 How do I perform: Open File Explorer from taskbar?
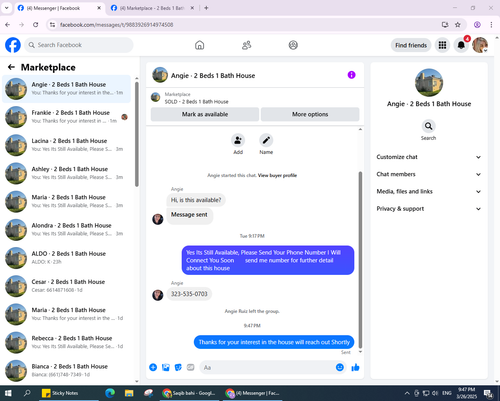pyautogui.click(x=129, y=393)
